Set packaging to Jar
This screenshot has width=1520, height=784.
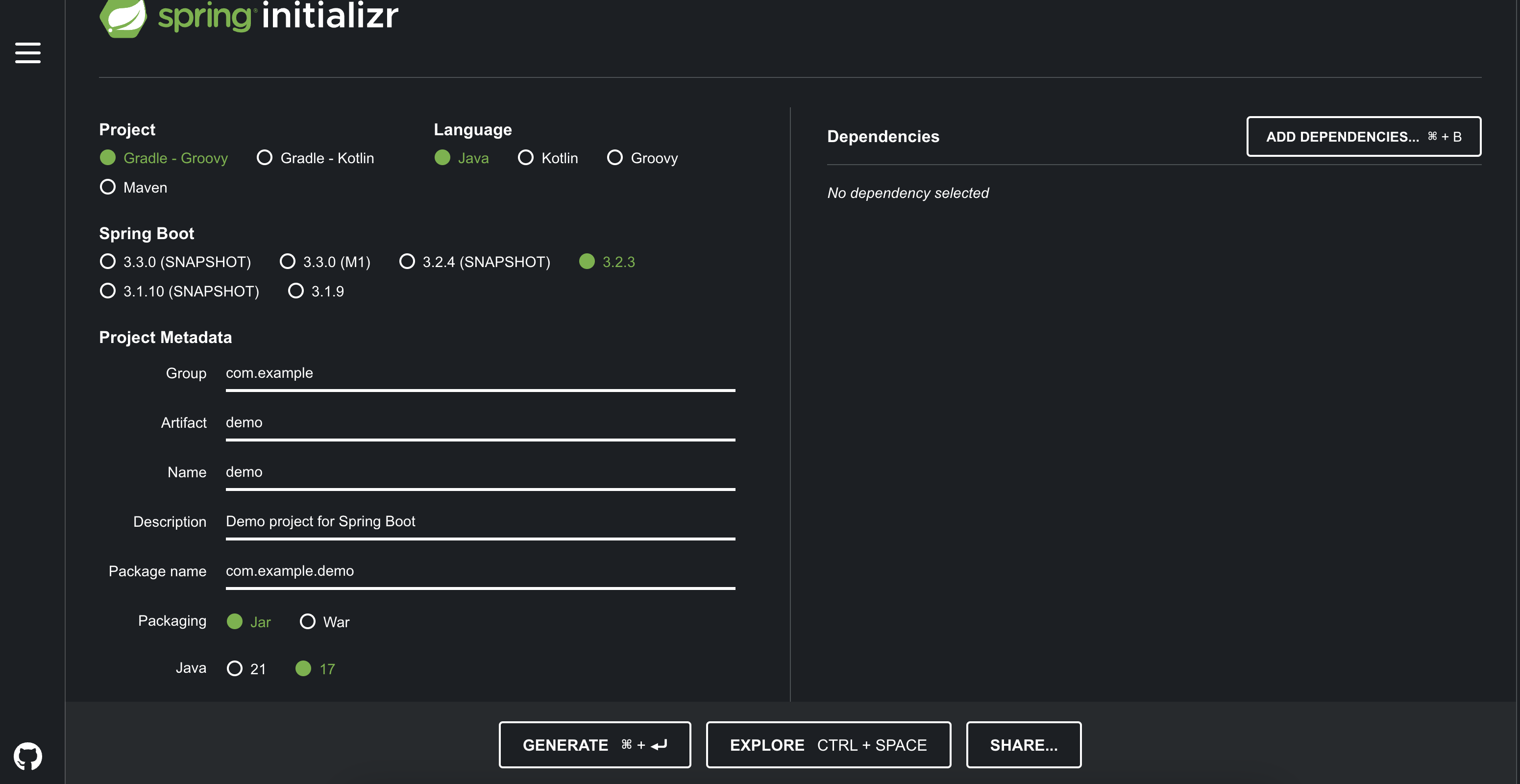[x=248, y=622]
